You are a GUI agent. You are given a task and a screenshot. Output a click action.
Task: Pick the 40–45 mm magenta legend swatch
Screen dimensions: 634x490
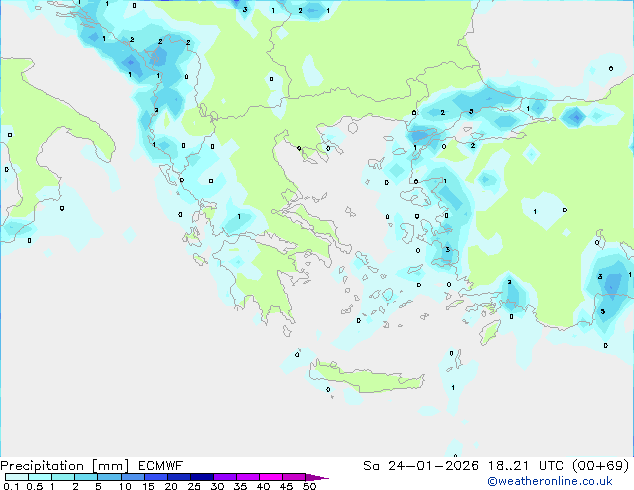pos(271,477)
